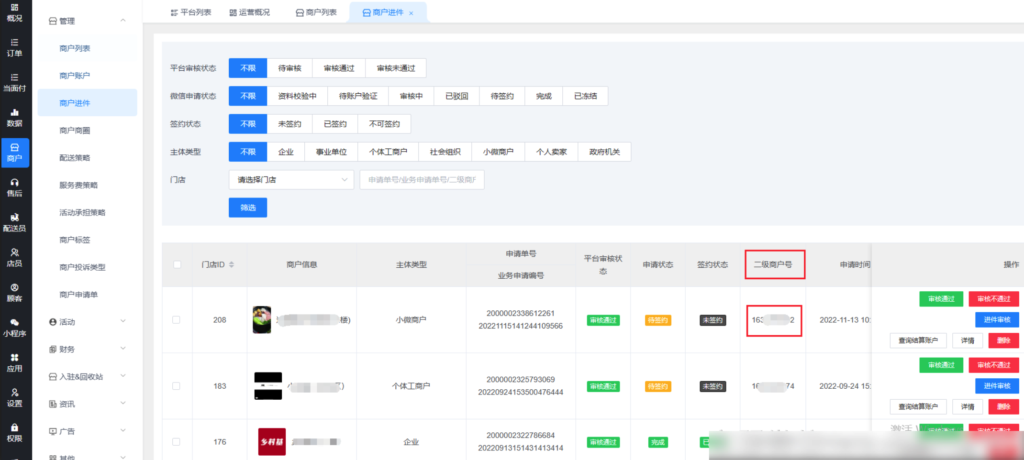Select 不可签约 signing filter
The height and width of the screenshot is (460, 1024).
[x=384, y=124]
